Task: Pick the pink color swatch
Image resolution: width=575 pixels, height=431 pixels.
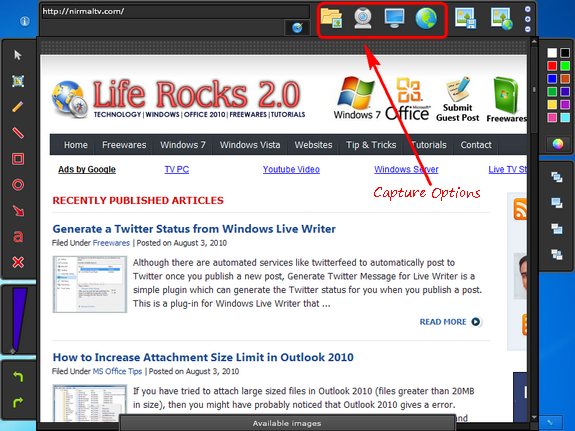Action: point(552,117)
